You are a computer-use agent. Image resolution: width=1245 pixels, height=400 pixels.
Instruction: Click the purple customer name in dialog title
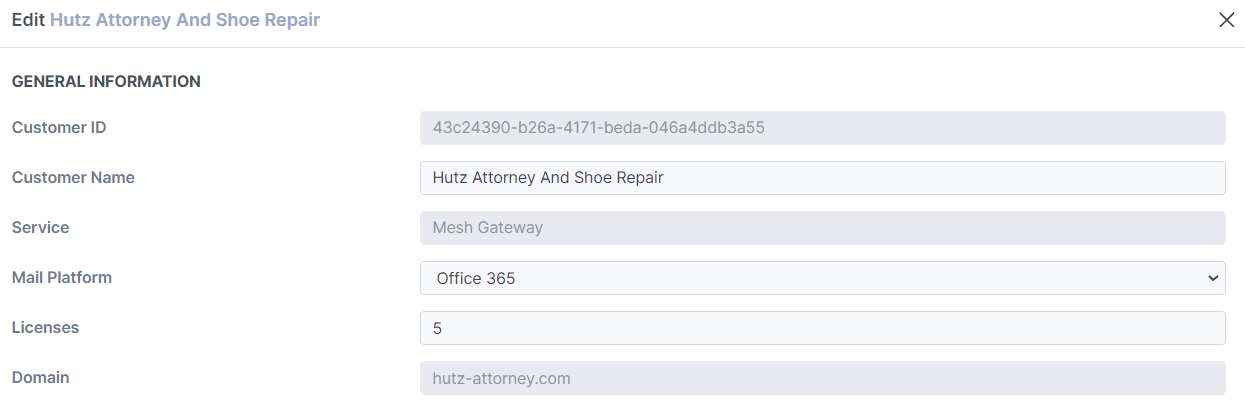(x=185, y=20)
